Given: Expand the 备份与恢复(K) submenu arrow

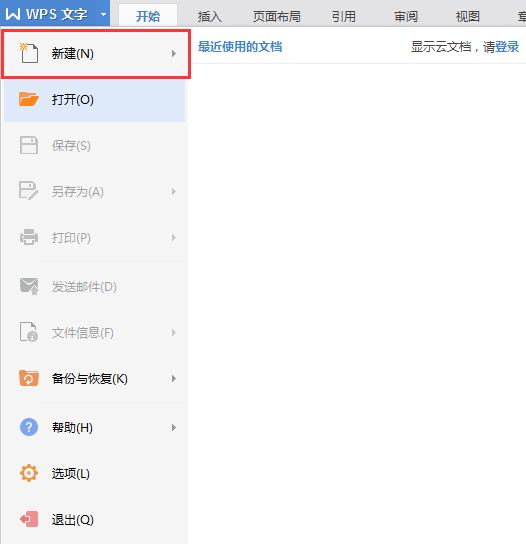Looking at the screenshot, I should (x=174, y=379).
